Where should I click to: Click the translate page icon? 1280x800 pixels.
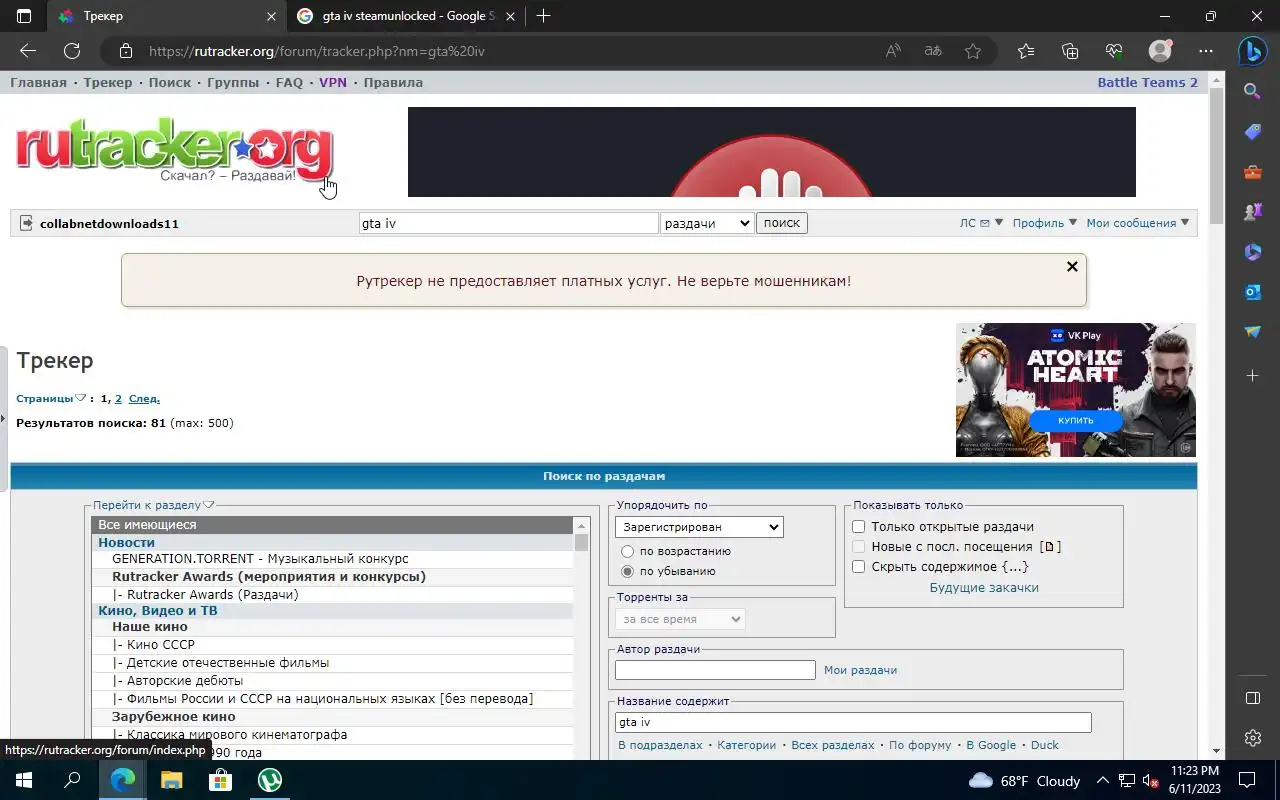tap(933, 51)
